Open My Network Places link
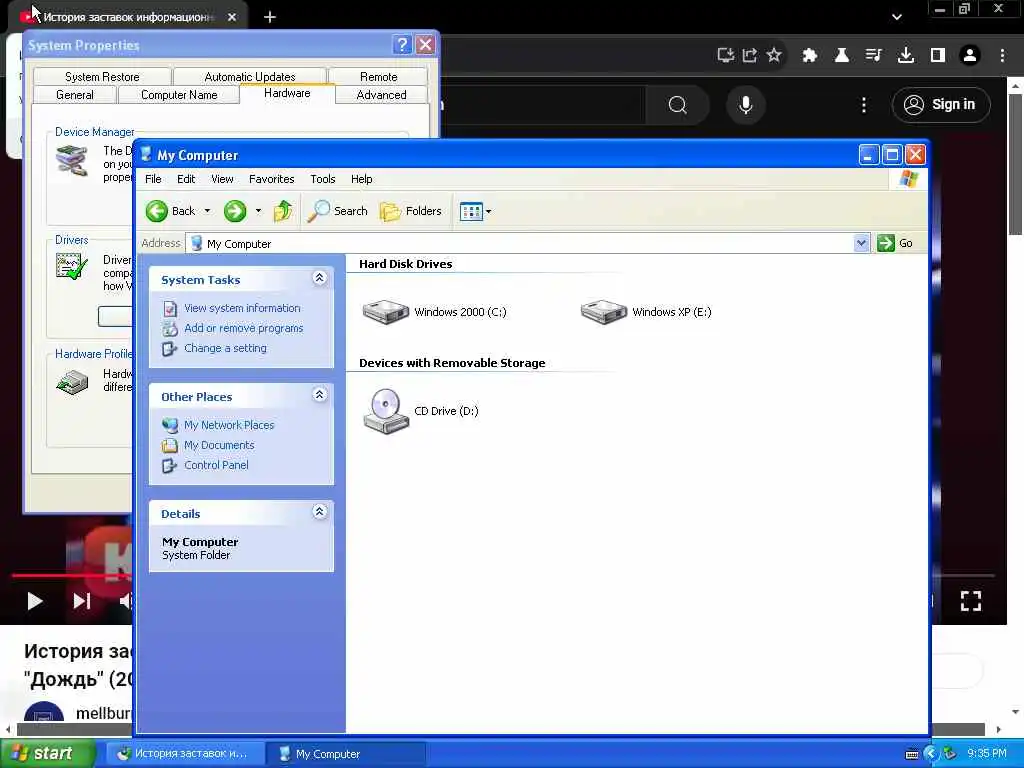Viewport: 1024px width, 768px height. coord(229,425)
